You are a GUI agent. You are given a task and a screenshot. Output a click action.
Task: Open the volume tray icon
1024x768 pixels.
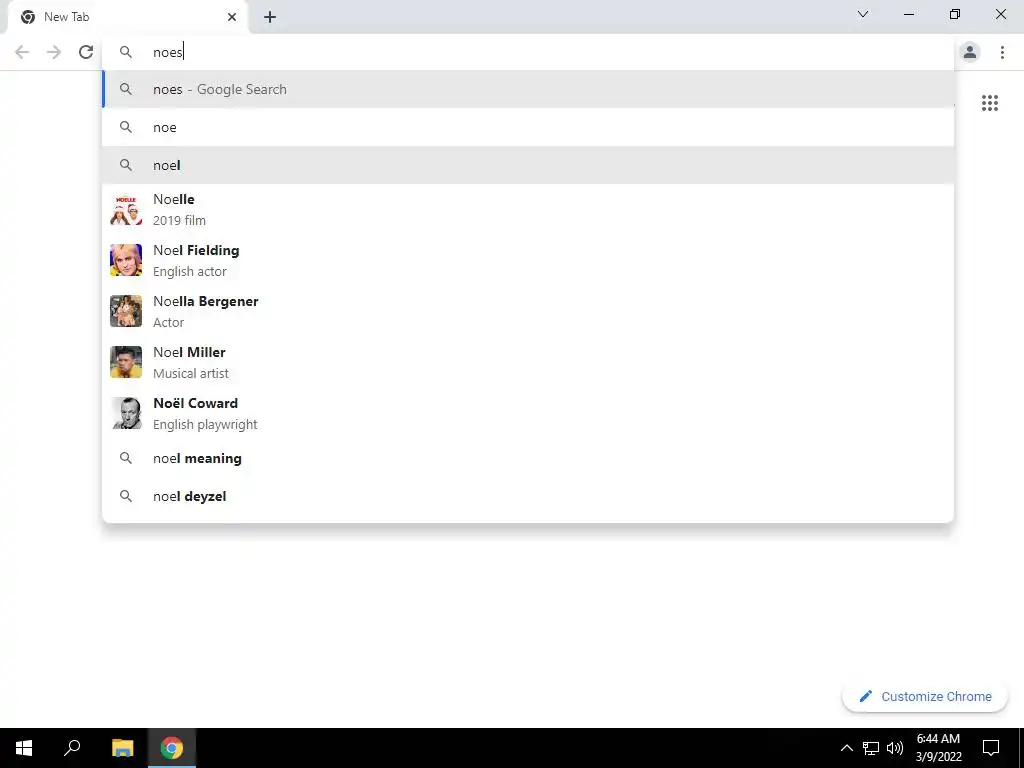(895, 748)
